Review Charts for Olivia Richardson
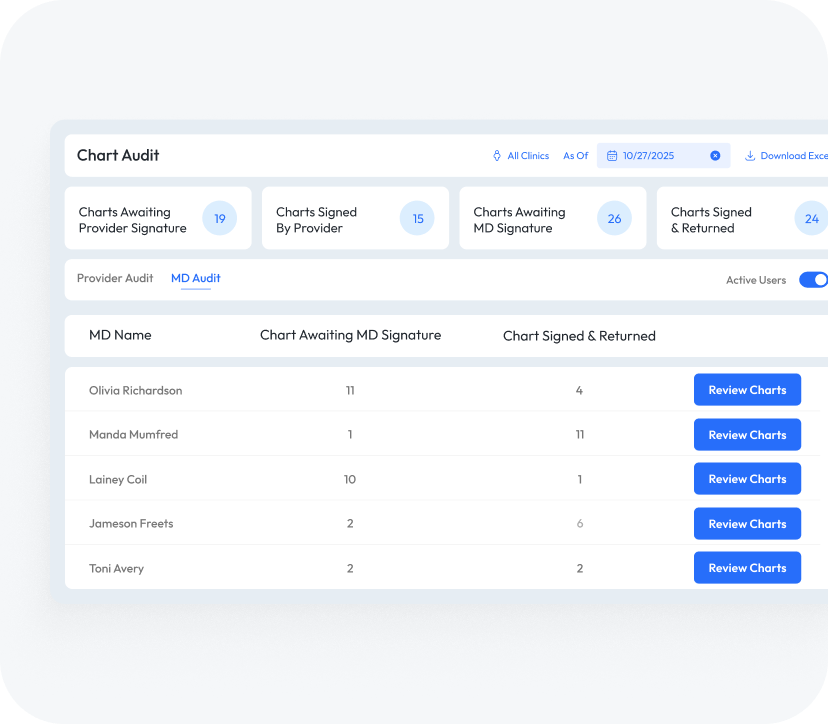This screenshot has height=725, width=829. pyautogui.click(x=747, y=390)
